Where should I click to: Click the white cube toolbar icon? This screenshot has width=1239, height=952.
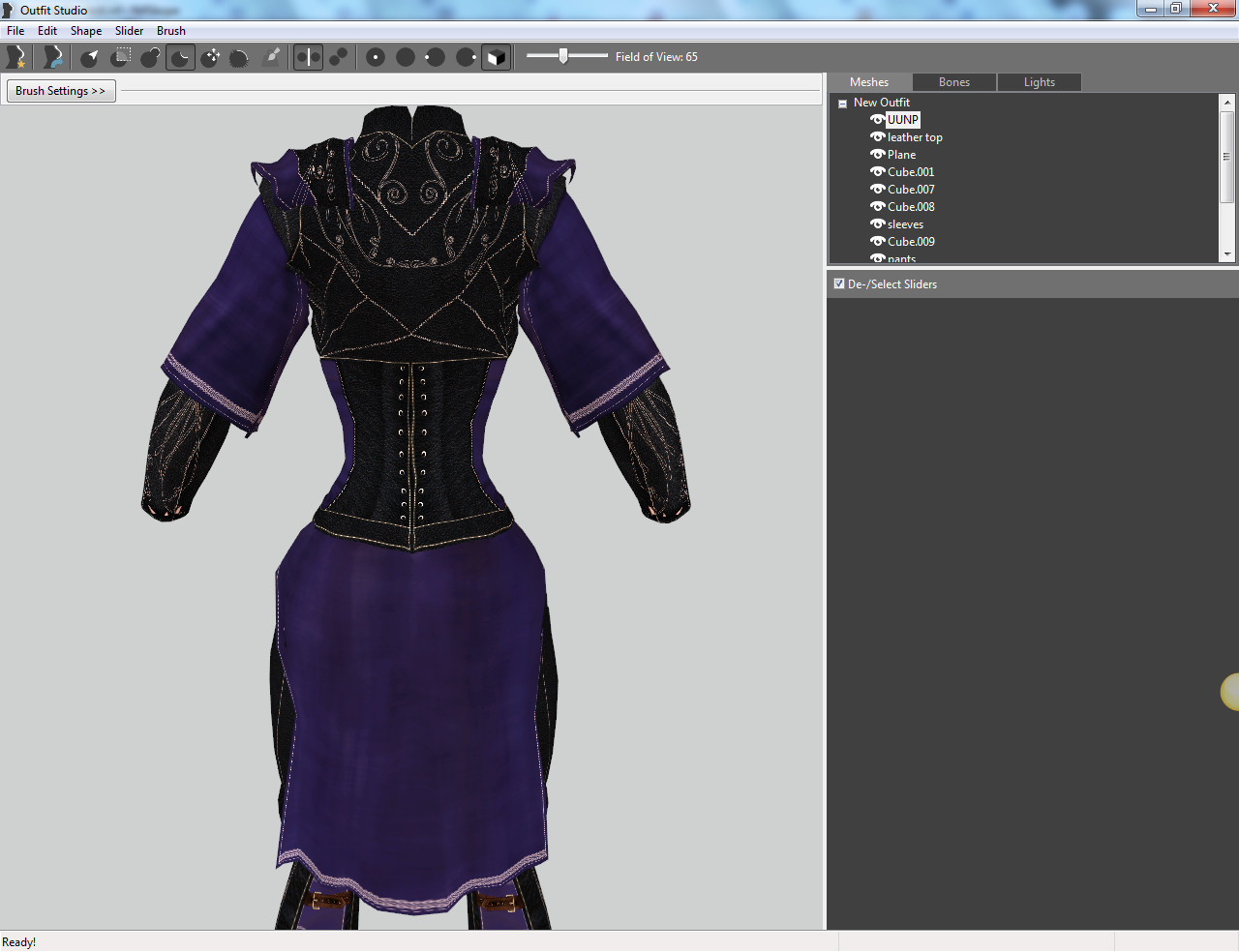(x=496, y=57)
